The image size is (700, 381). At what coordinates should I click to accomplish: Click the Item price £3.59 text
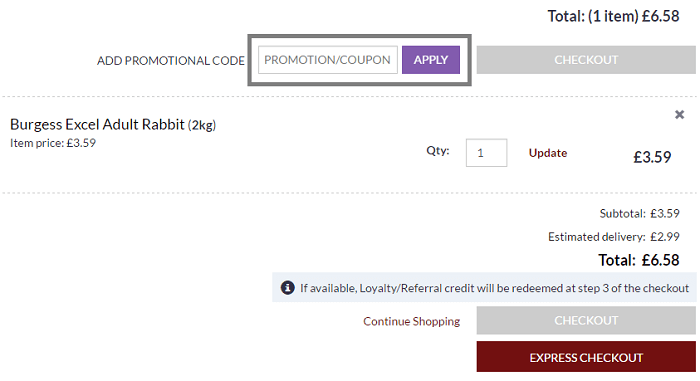tap(53, 143)
